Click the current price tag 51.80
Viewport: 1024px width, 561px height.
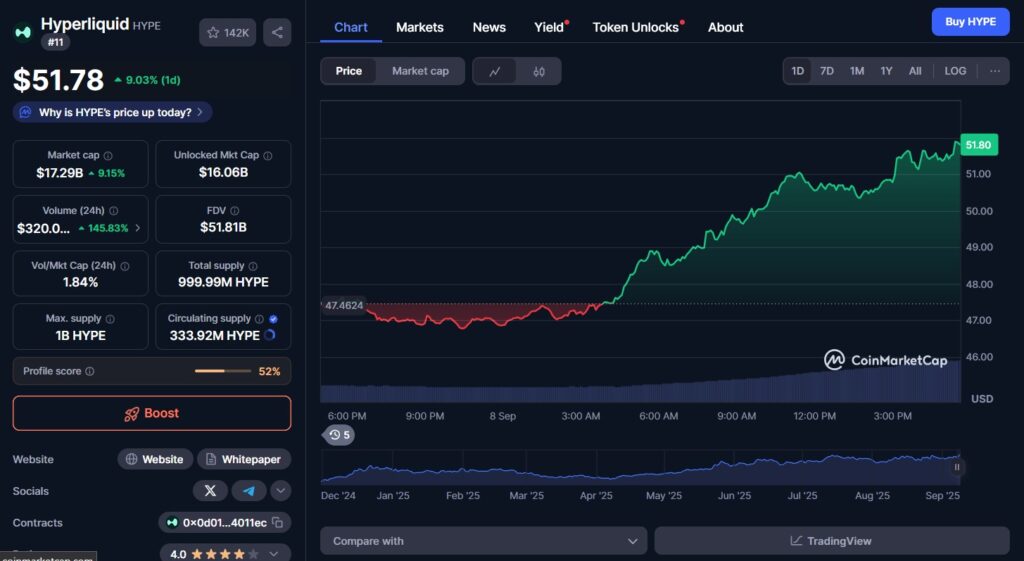[978, 145]
